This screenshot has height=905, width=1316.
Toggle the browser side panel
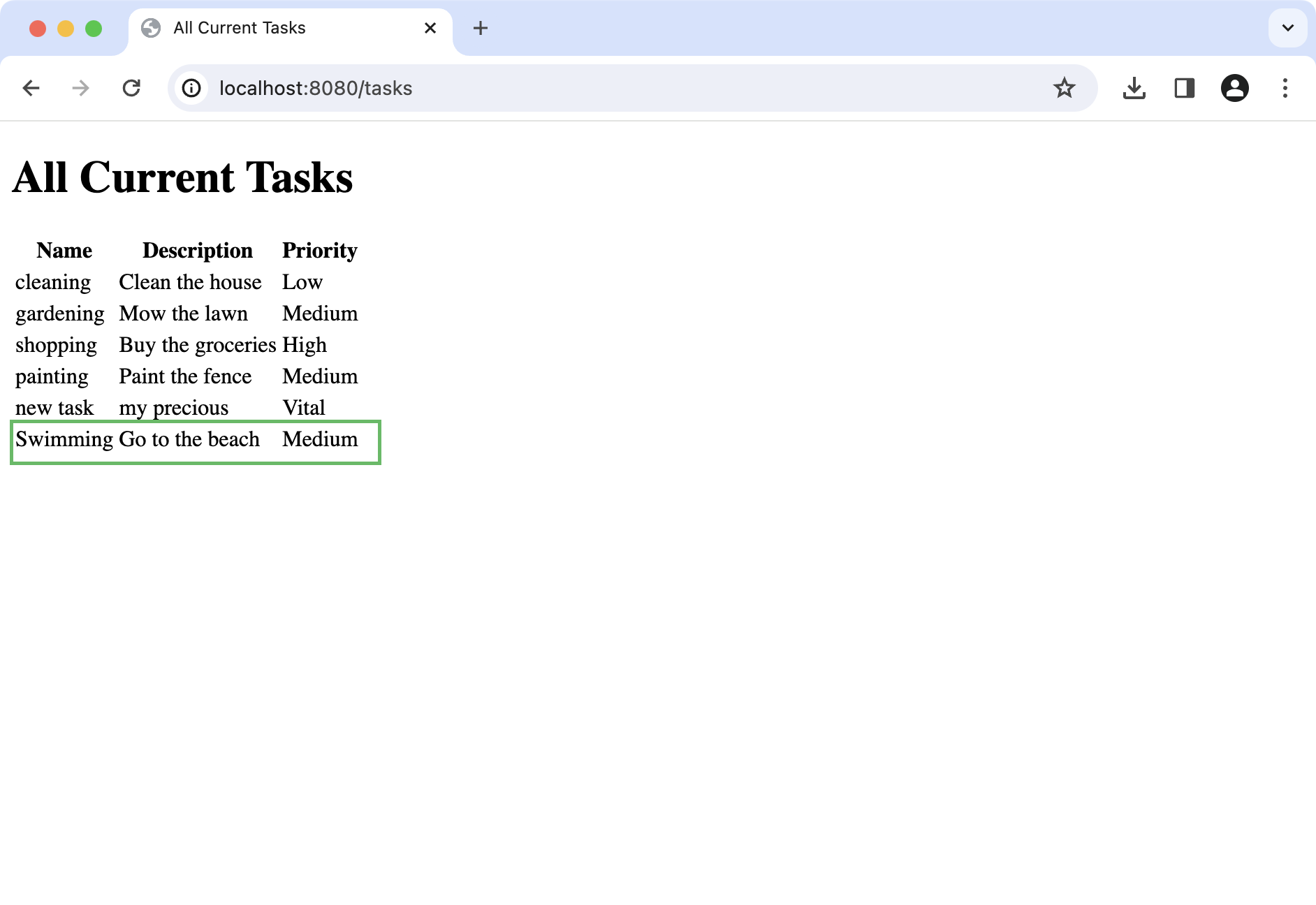click(x=1184, y=88)
